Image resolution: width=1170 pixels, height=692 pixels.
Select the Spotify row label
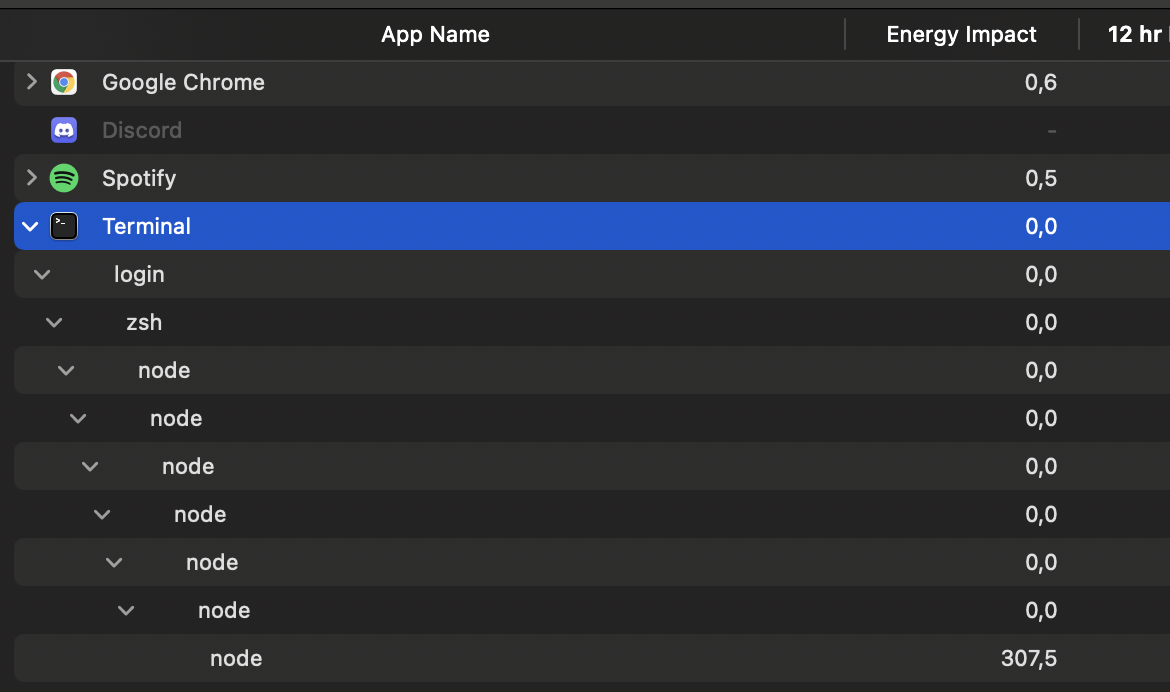tap(139, 178)
